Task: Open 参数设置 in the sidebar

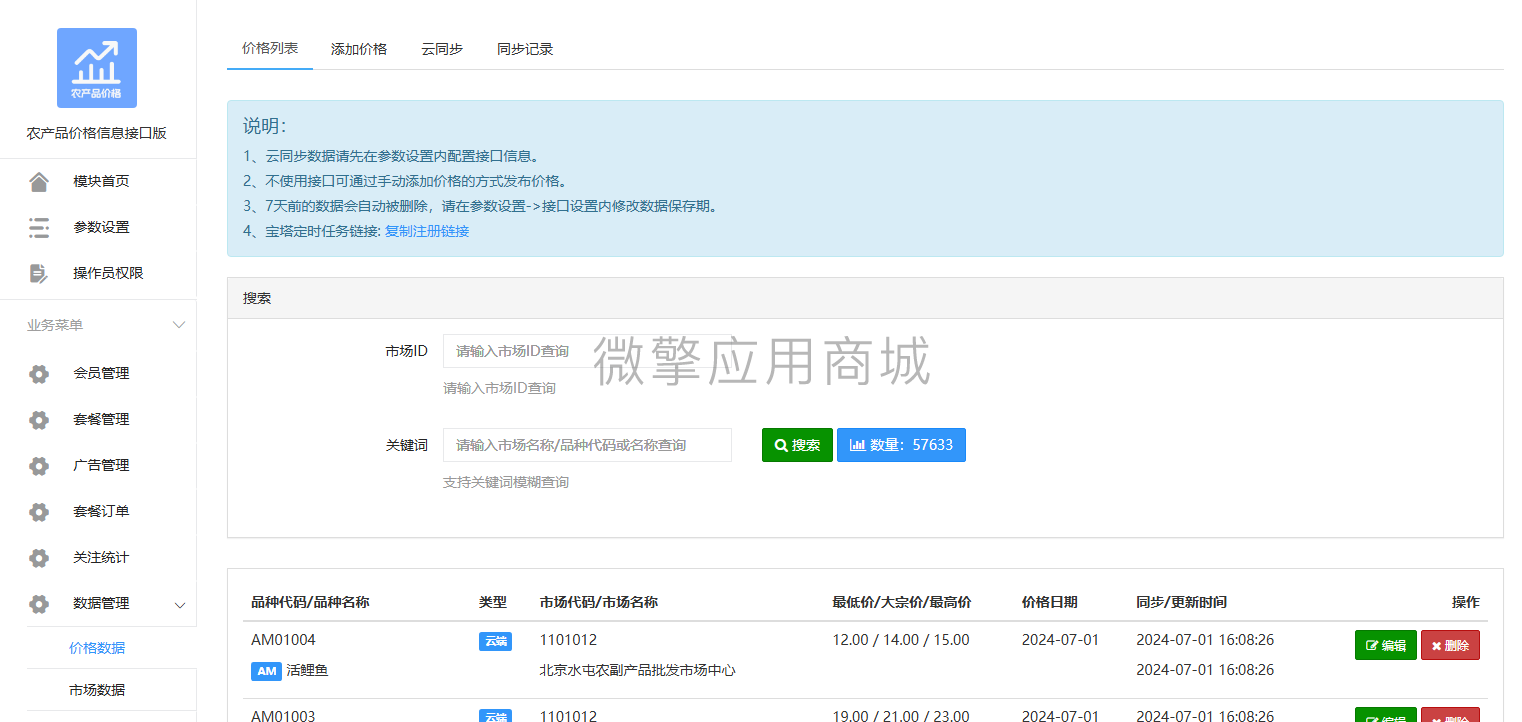Action: [x=101, y=227]
